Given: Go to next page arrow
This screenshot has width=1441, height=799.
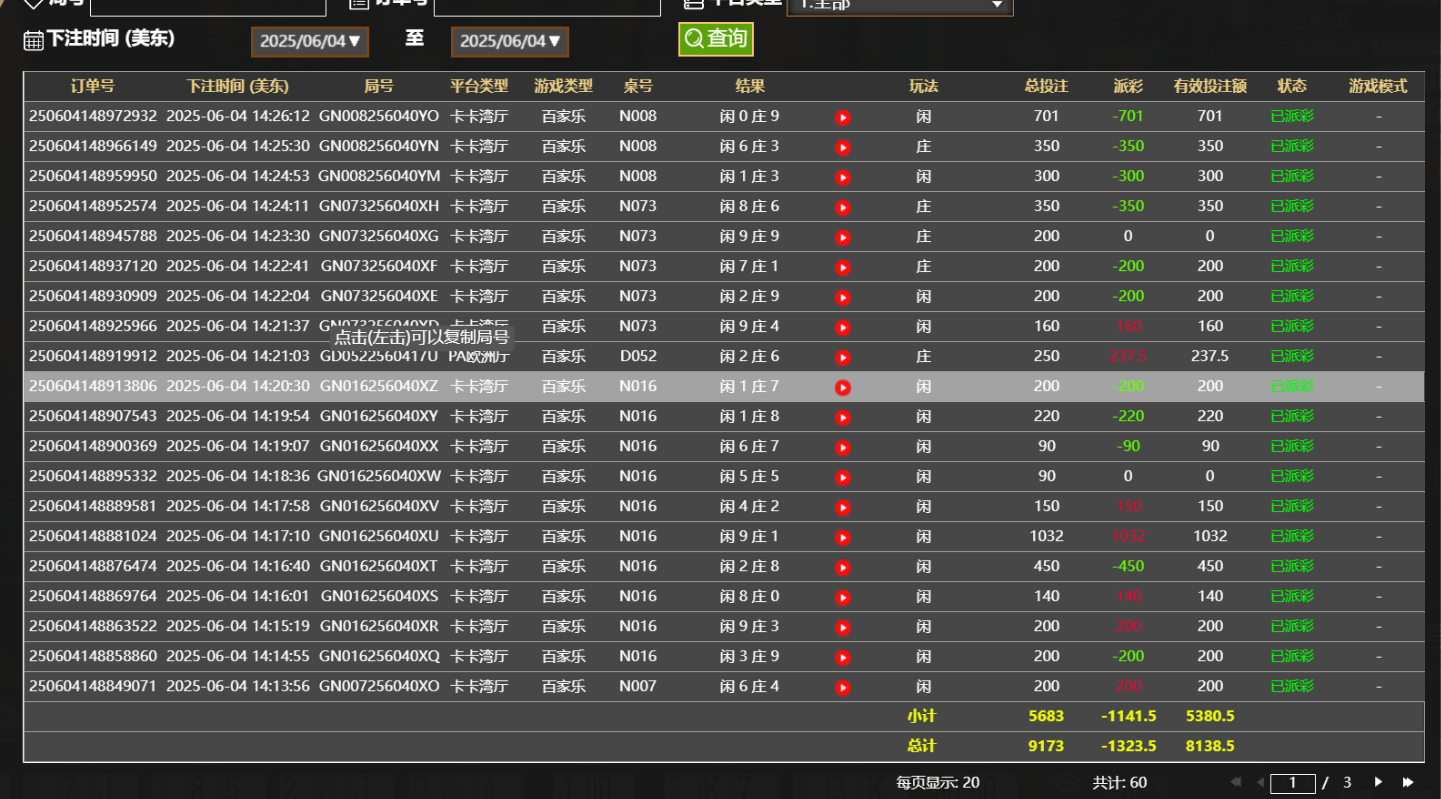Looking at the screenshot, I should click(1378, 782).
